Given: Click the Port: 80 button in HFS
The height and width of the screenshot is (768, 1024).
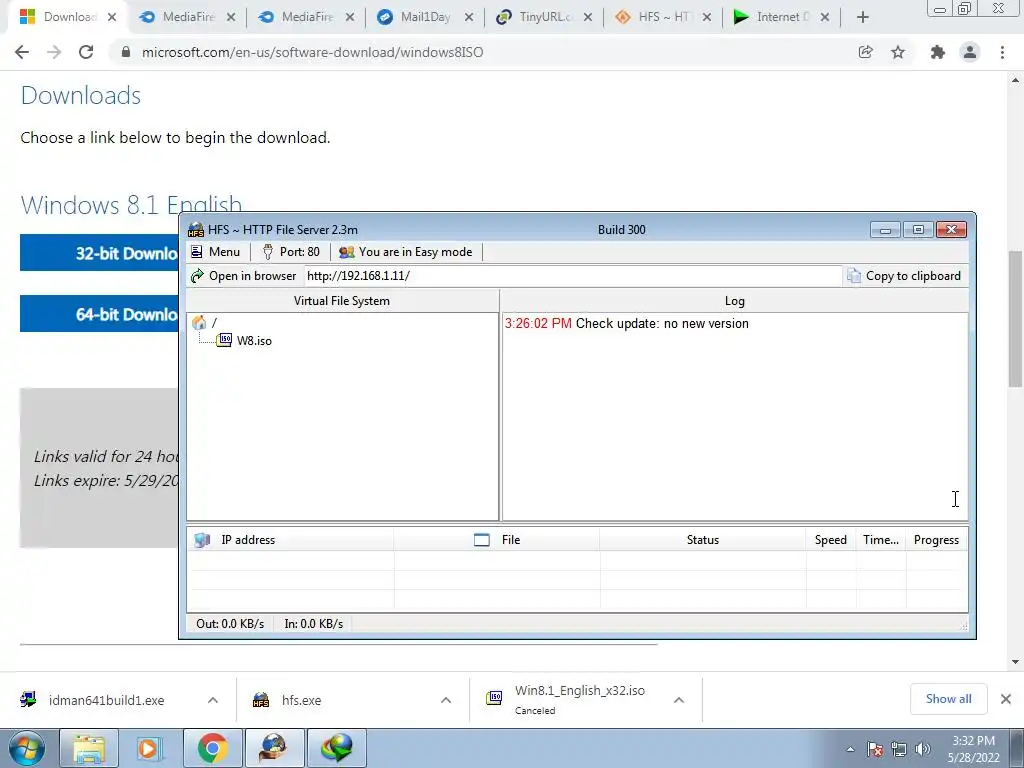Looking at the screenshot, I should [291, 252].
